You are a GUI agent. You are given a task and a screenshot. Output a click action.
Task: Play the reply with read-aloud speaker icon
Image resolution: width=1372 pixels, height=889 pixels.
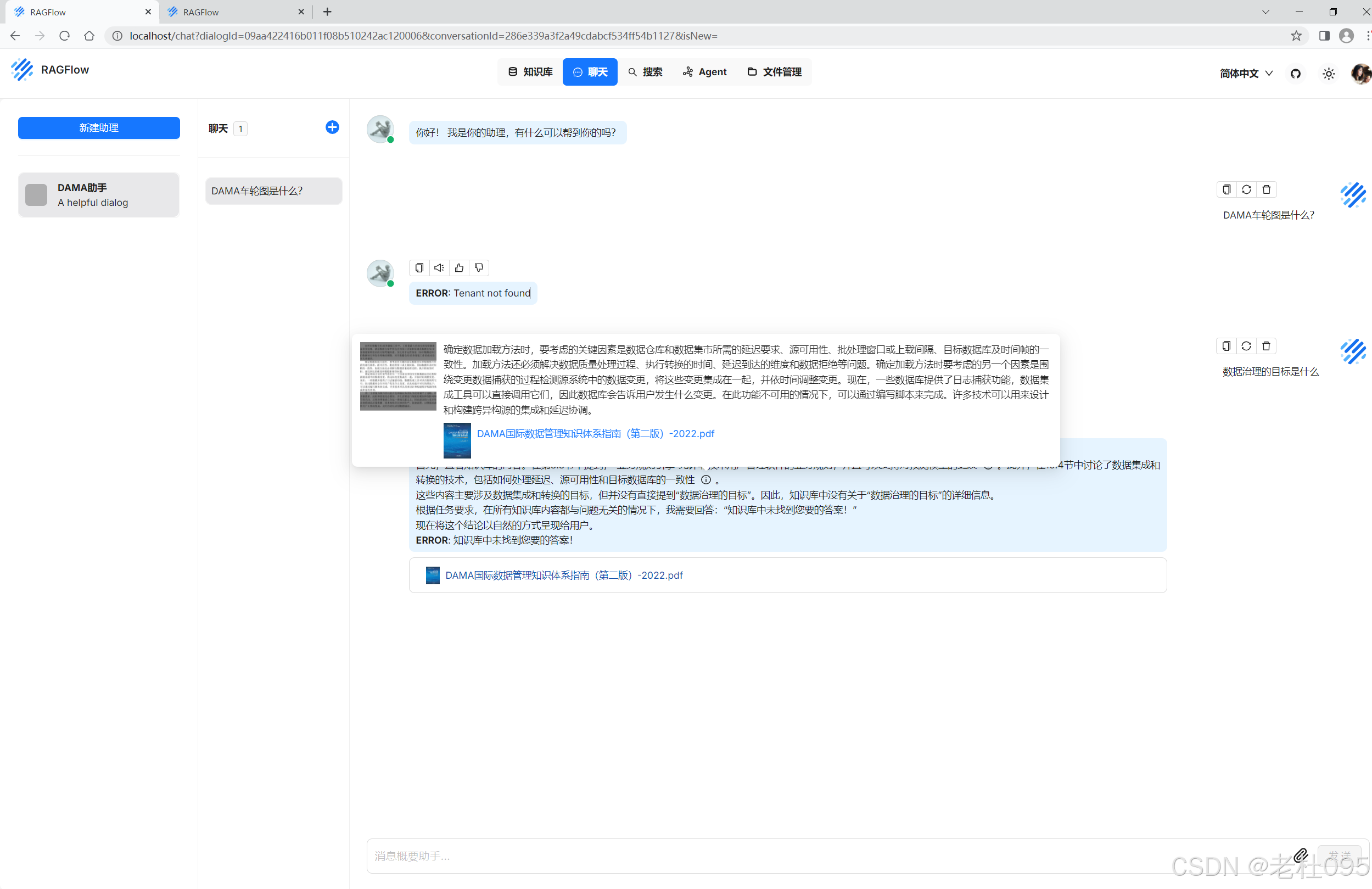(x=439, y=267)
